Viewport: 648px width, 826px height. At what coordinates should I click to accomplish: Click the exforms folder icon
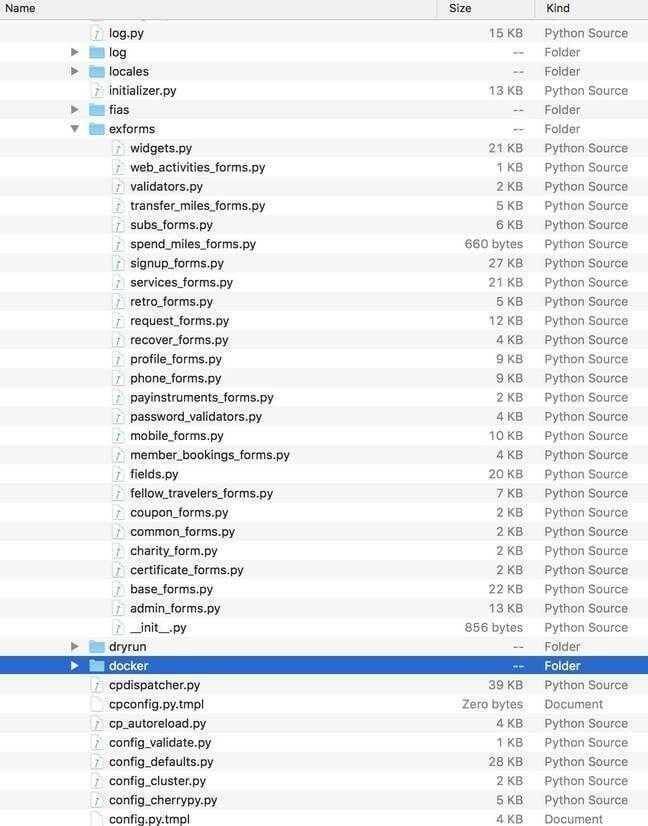97,129
